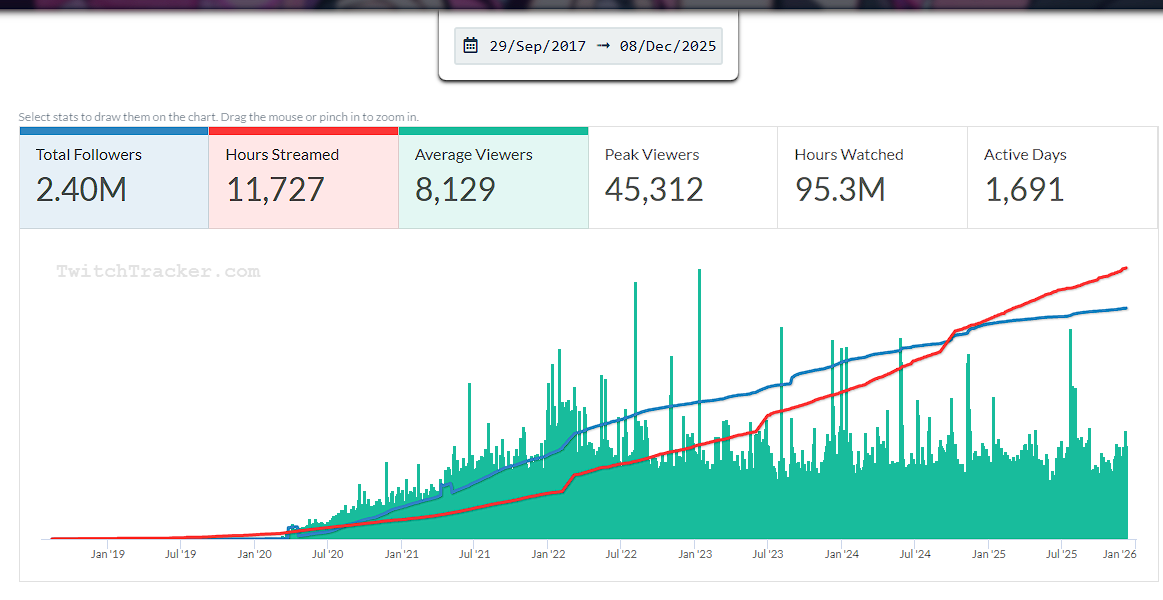Click the 1,691 active days value
This screenshot has height=600, width=1163.
point(1024,190)
